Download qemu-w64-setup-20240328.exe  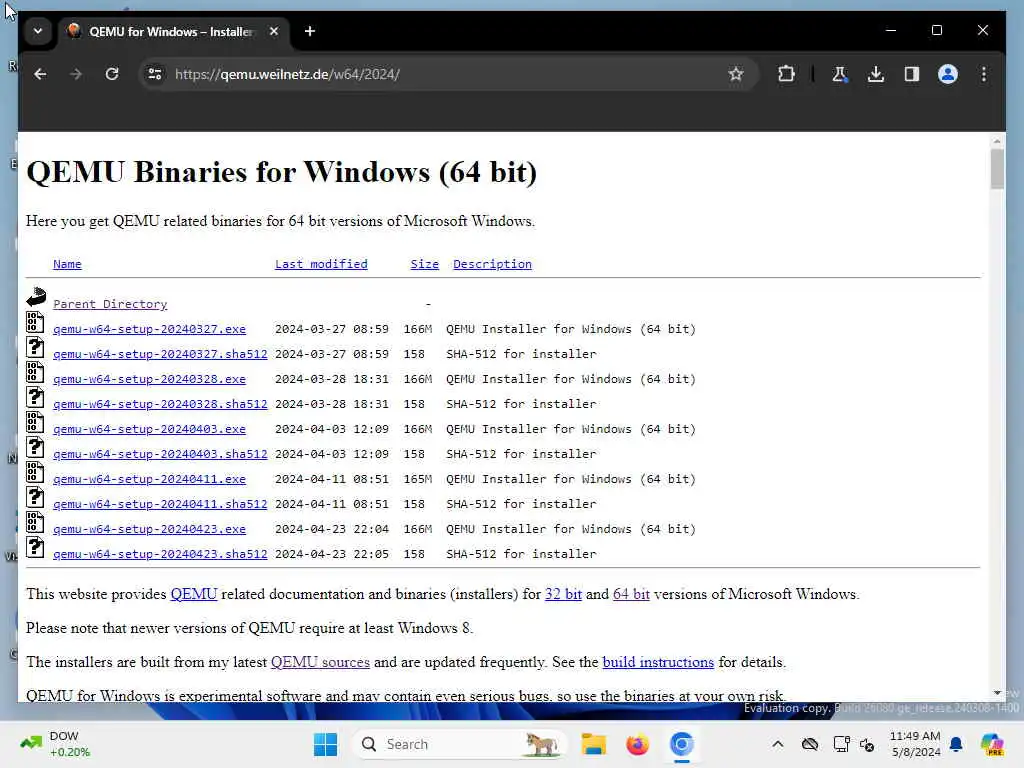[150, 379]
